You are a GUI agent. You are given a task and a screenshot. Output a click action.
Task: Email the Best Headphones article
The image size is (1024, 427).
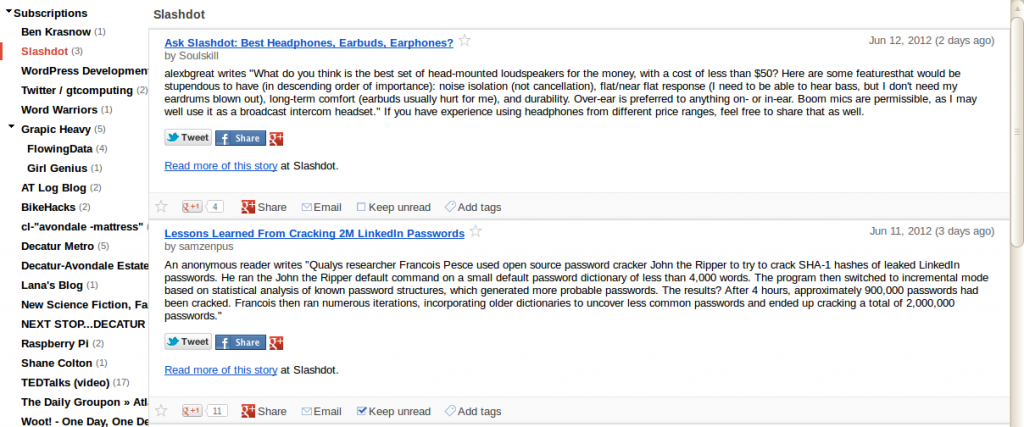point(321,207)
